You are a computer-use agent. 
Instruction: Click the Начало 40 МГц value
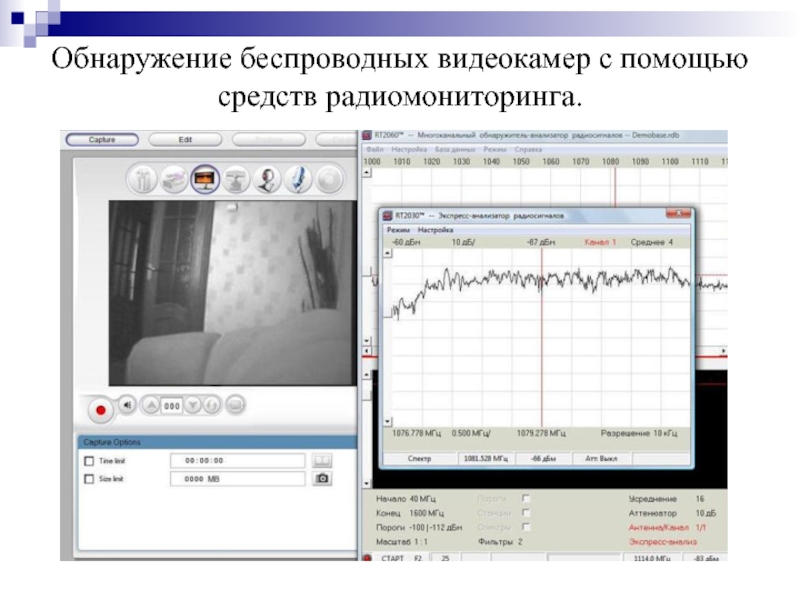coord(423,499)
